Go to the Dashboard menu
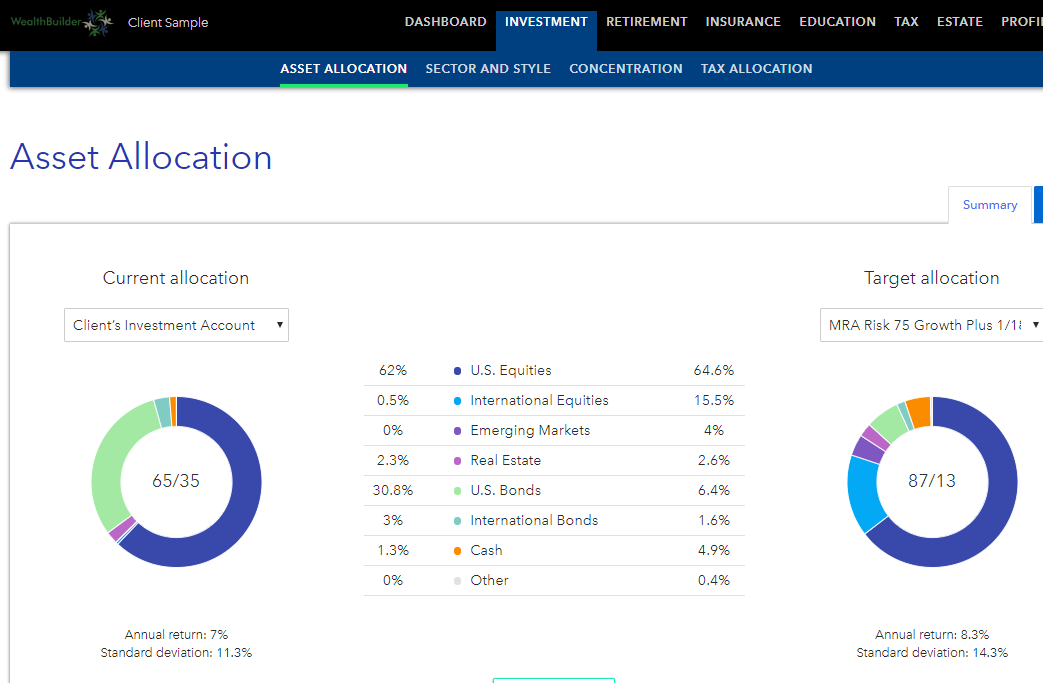This screenshot has height=683, width=1043. pyautogui.click(x=446, y=22)
